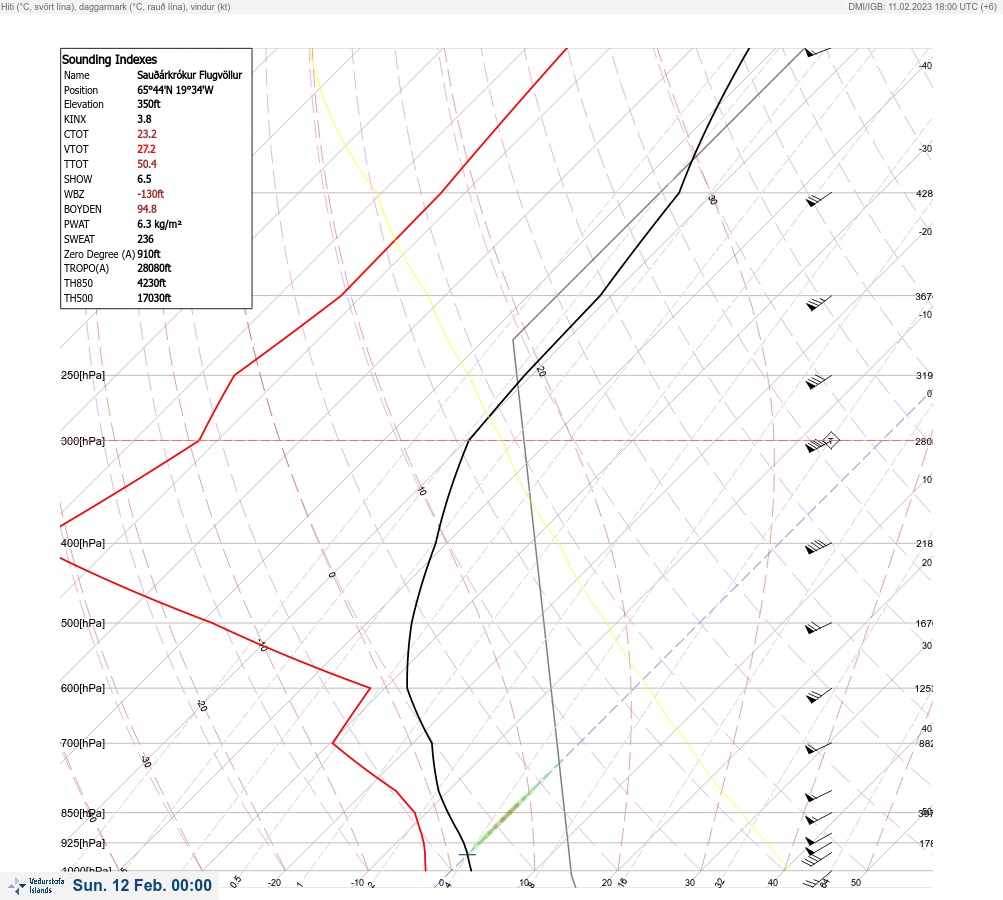This screenshot has width=1003, height=900.
Task: Click the TH500 value 17030ft
Action: coord(154,298)
